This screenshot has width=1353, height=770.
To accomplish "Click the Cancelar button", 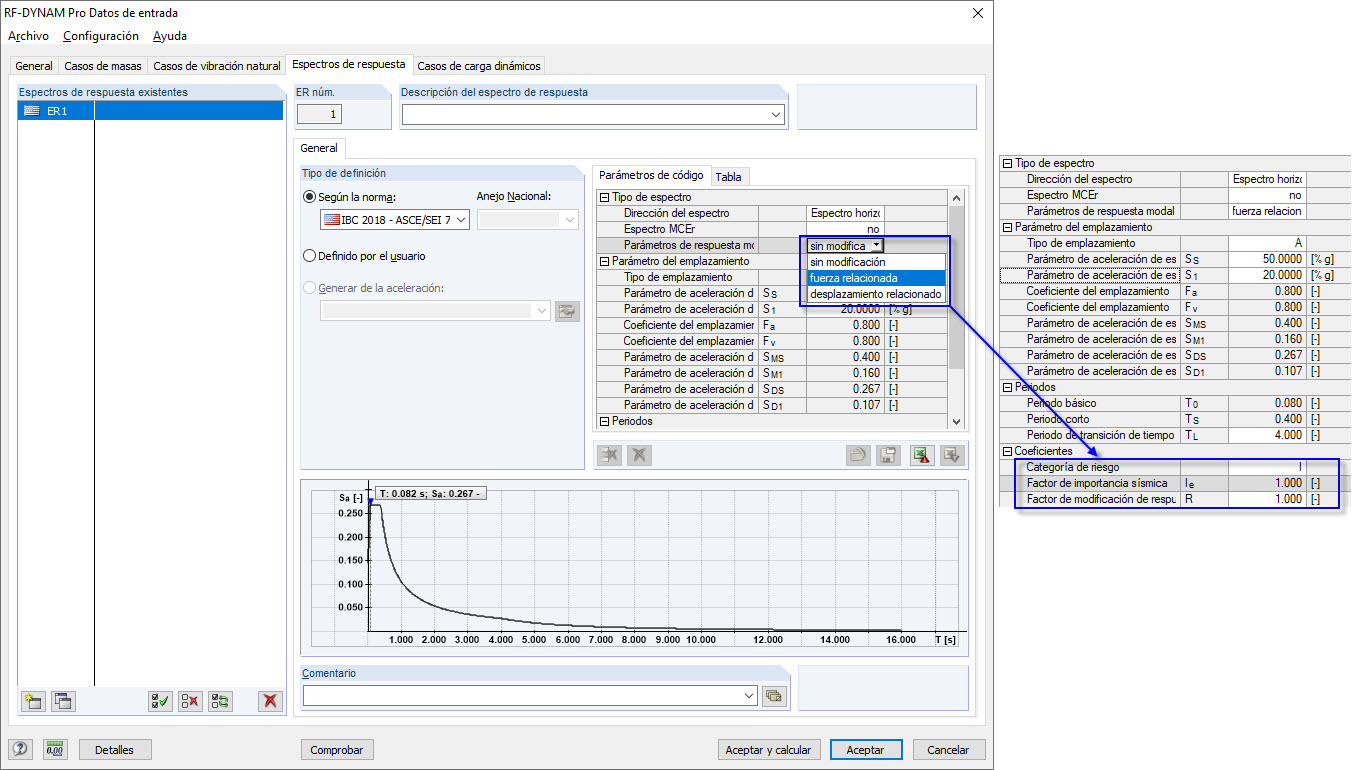I will (948, 749).
